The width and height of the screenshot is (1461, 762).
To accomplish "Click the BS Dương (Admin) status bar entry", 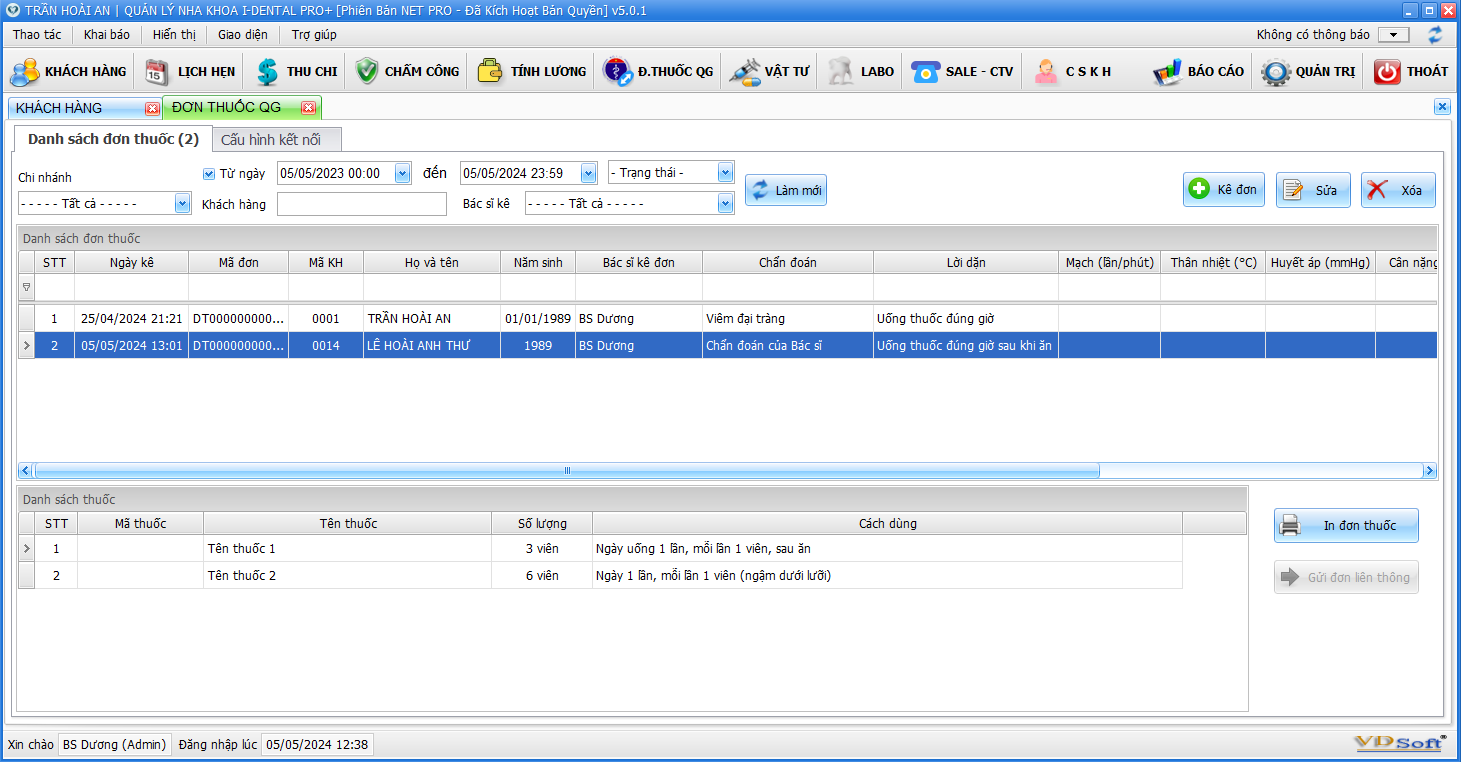I will 114,744.
